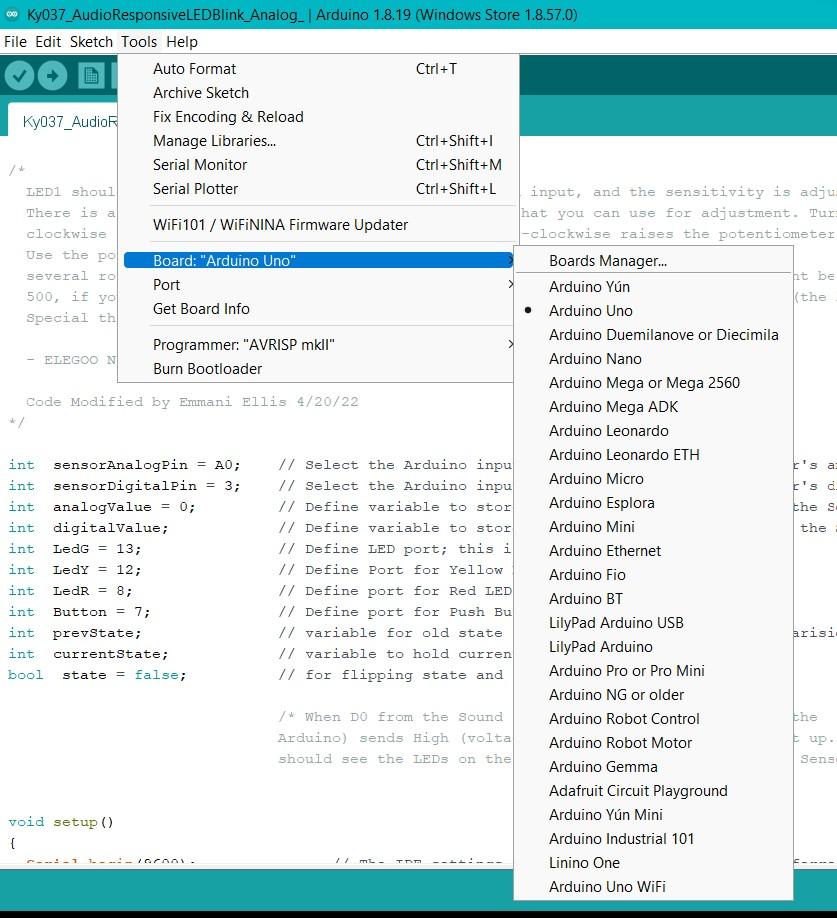837x918 pixels.
Task: Choose Auto Format from Tools menu
Action: point(318,69)
